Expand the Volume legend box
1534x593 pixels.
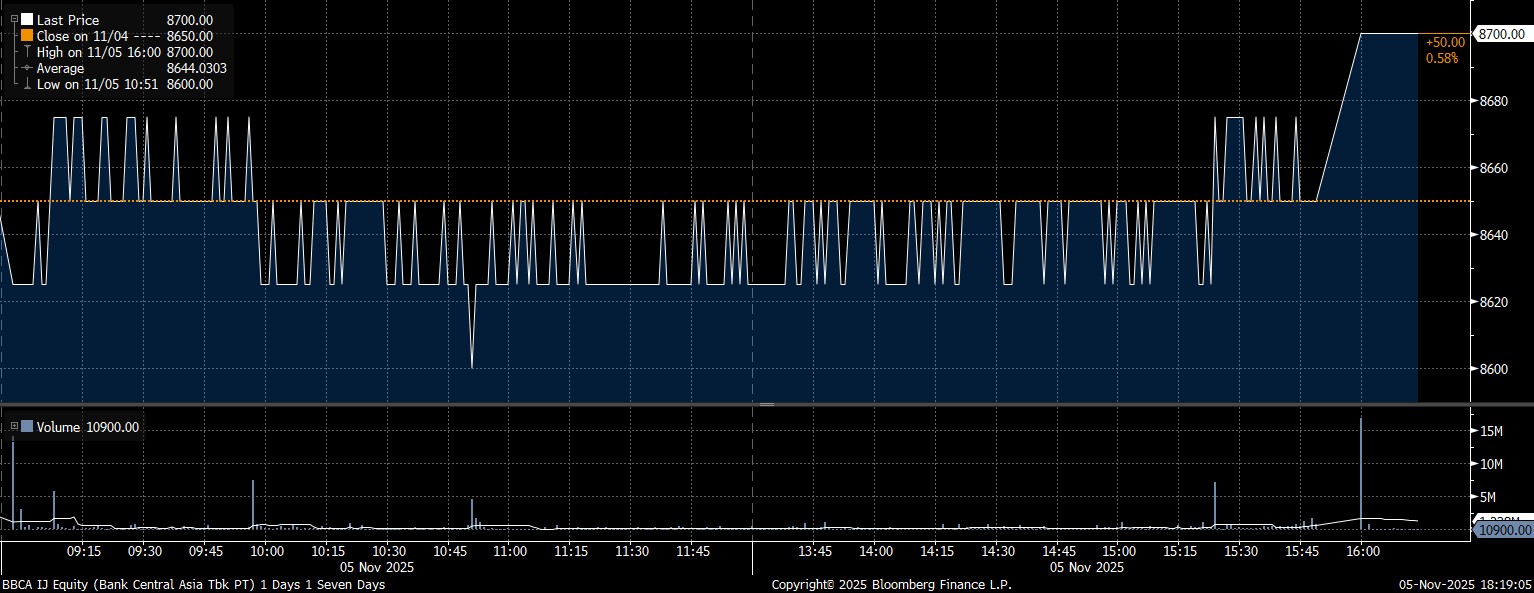(14, 427)
